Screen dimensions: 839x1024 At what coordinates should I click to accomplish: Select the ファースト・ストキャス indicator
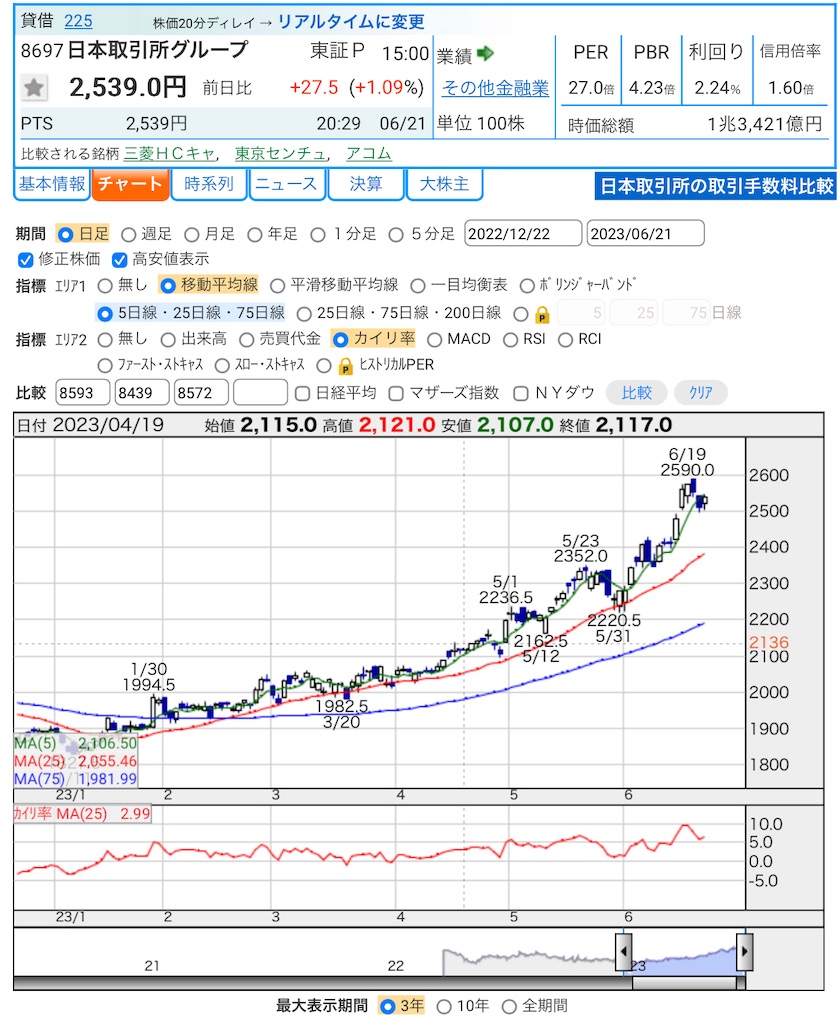tap(104, 365)
